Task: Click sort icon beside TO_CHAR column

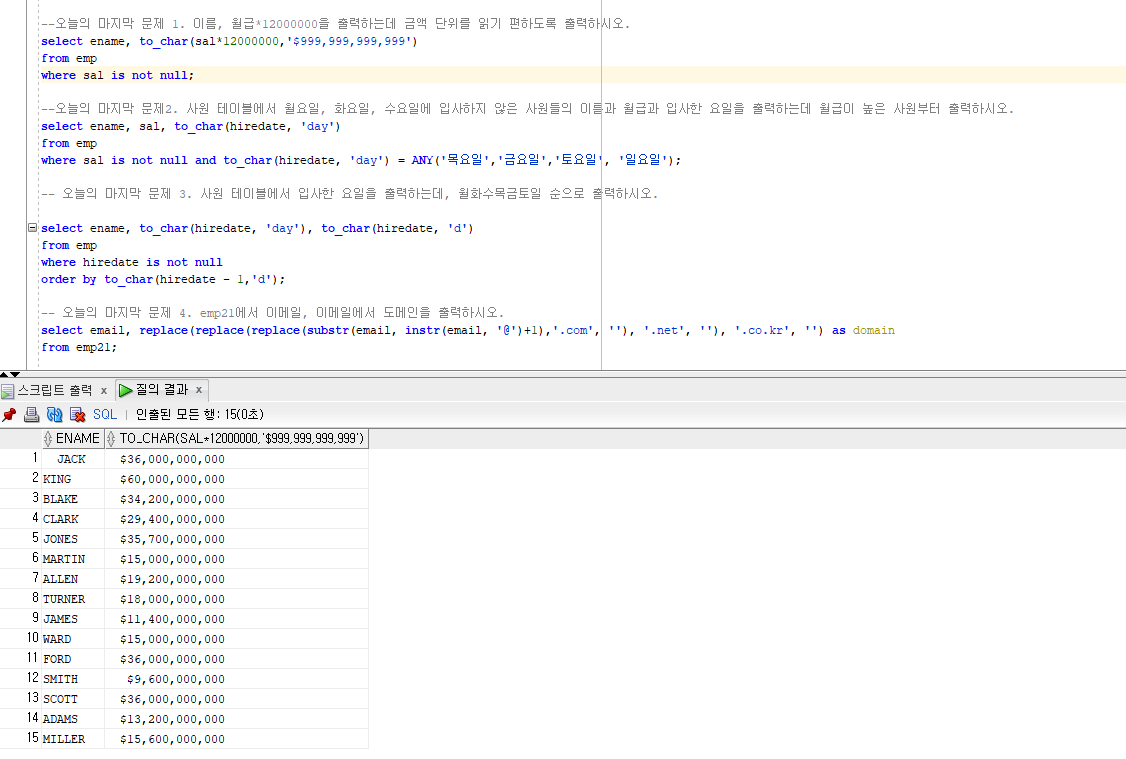Action: point(111,439)
